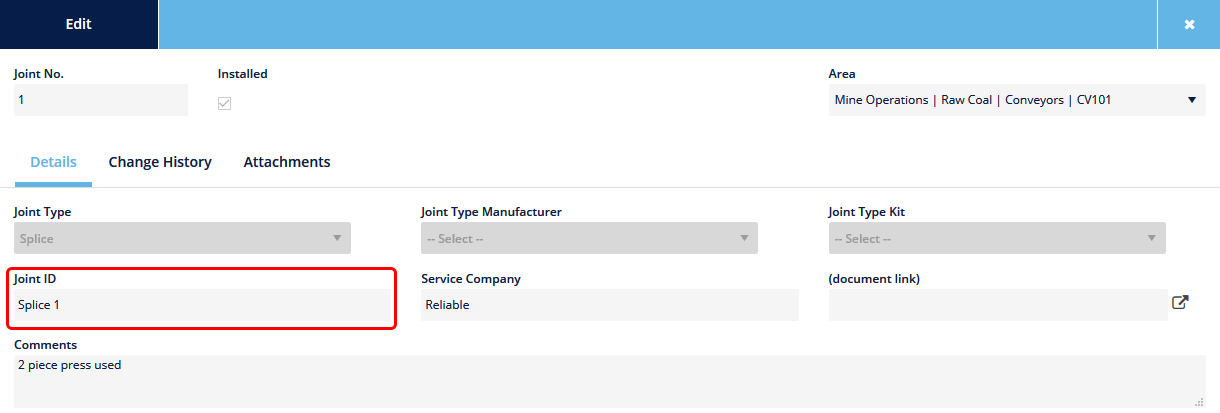Image resolution: width=1220 pixels, height=413 pixels.
Task: Click the Area field showing Mine Operations
Action: click(1017, 100)
